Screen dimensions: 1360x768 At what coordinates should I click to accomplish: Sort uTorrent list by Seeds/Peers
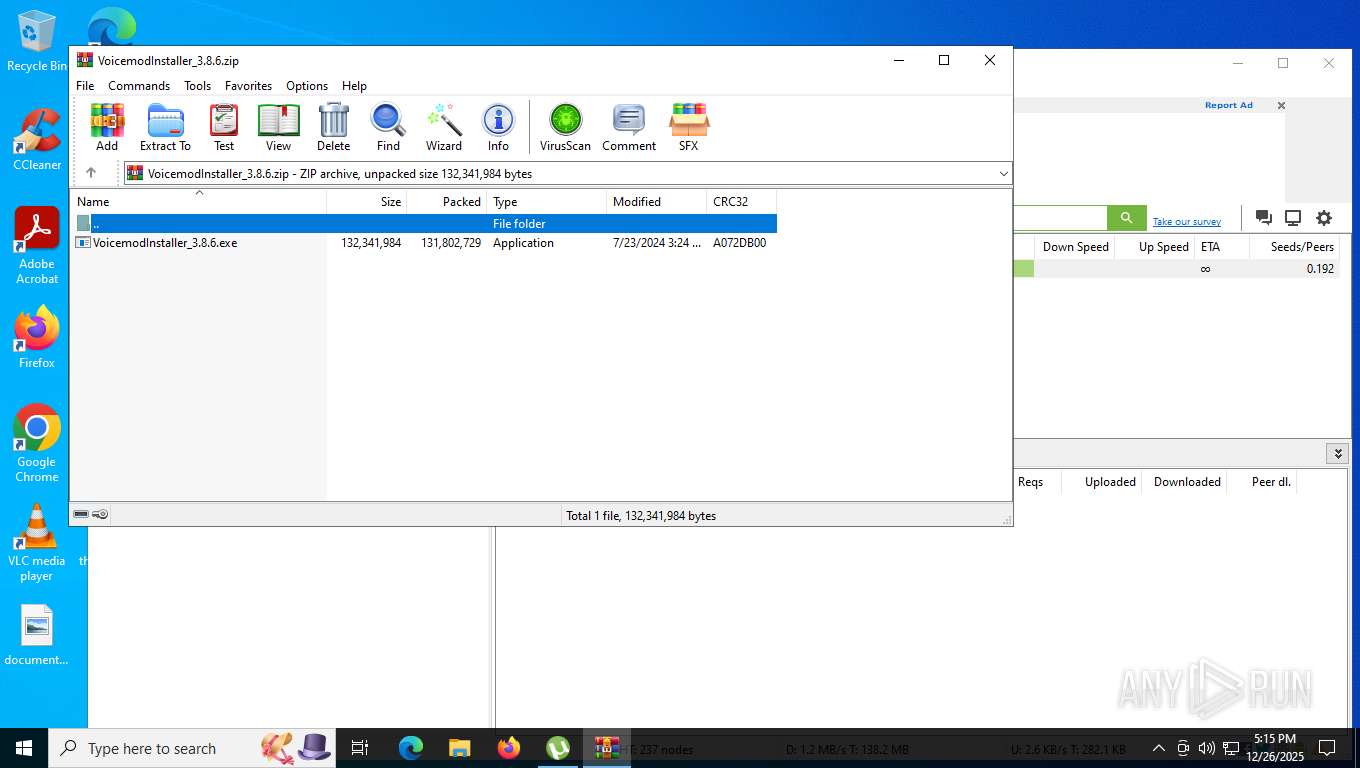tap(1295, 247)
